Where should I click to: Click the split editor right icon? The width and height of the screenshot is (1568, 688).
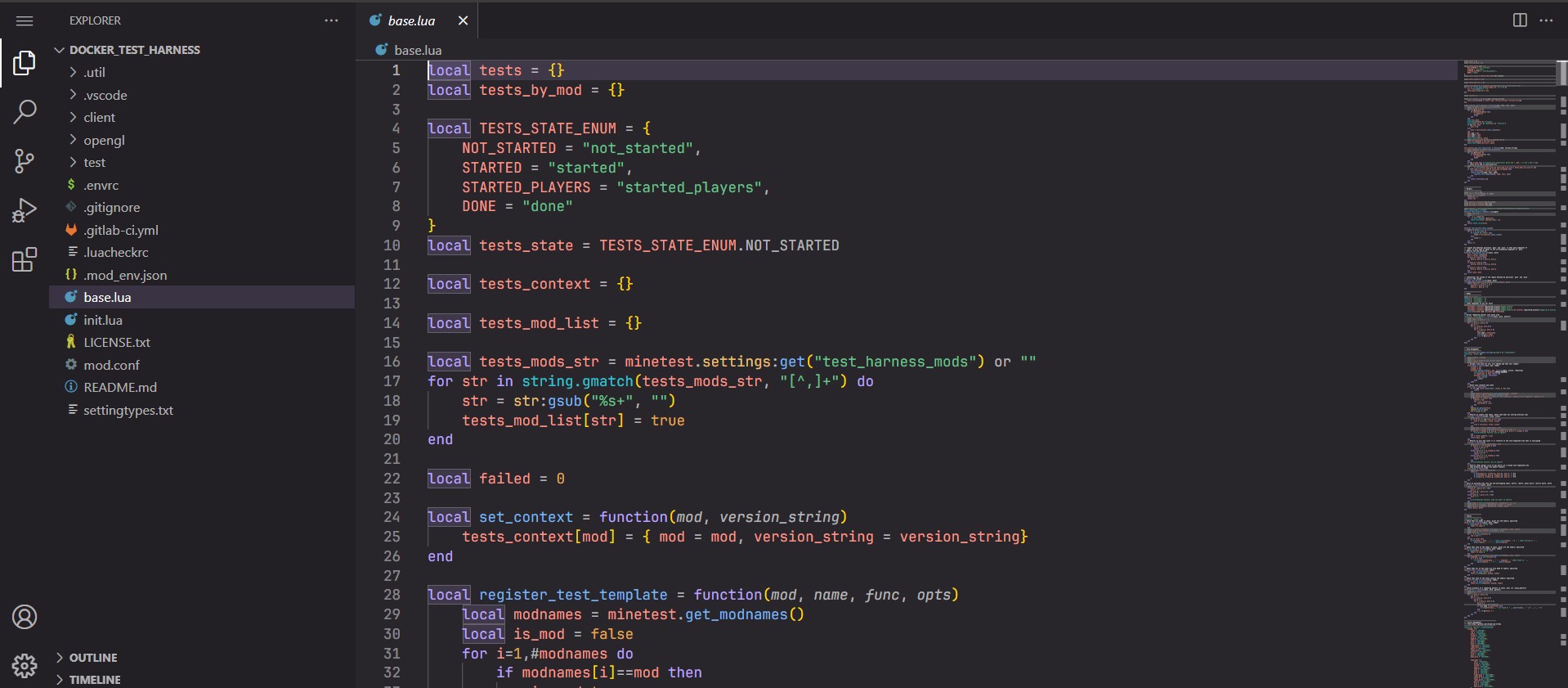[x=1520, y=20]
